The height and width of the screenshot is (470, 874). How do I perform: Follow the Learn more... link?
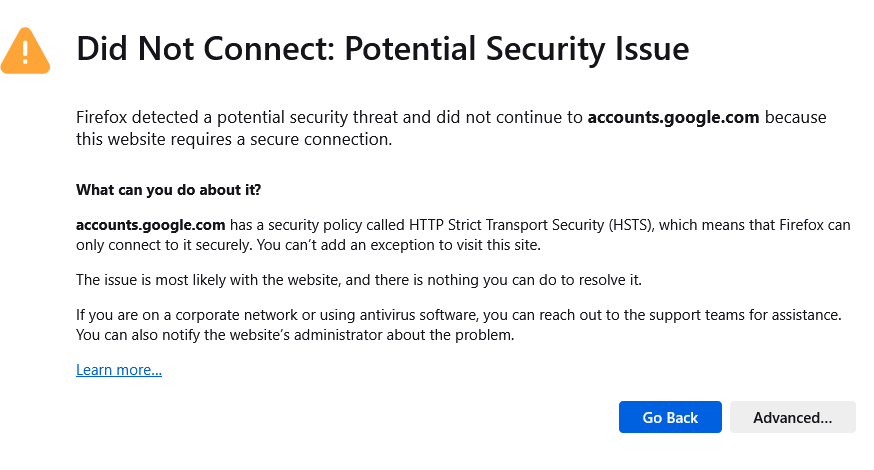[119, 370]
